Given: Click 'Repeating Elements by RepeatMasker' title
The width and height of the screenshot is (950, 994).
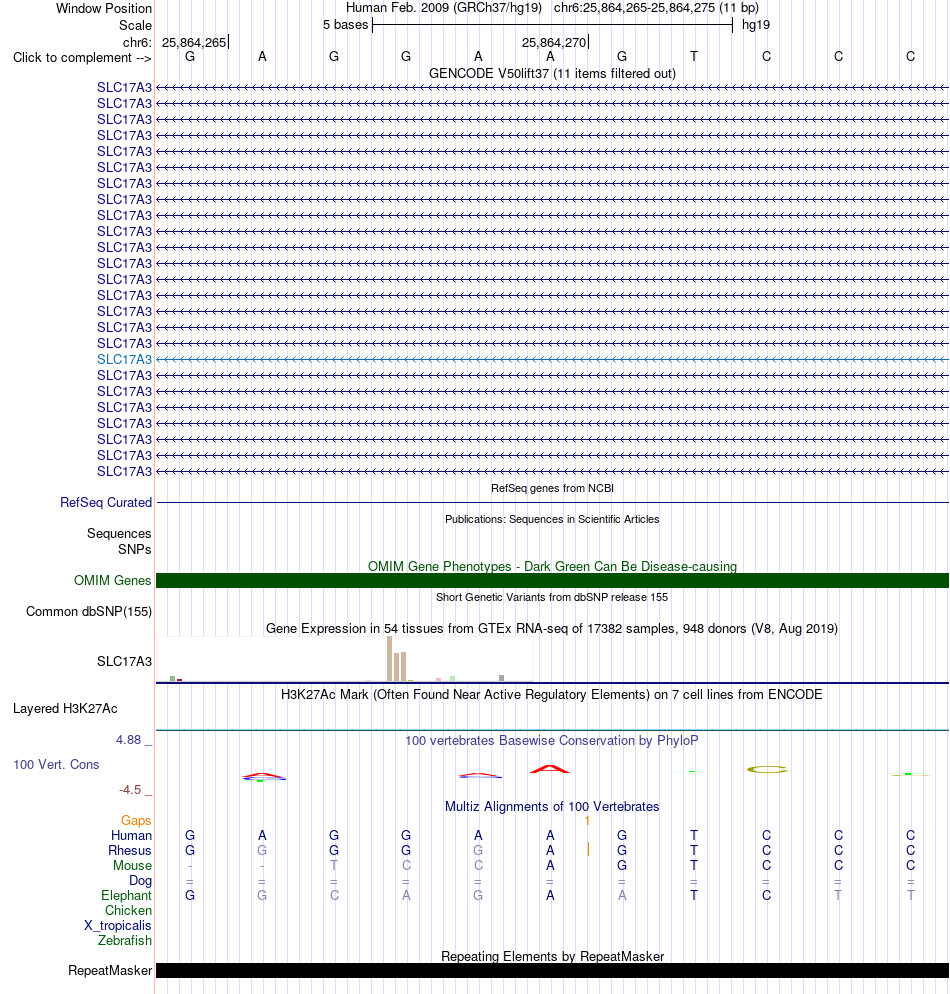Looking at the screenshot, I should (x=552, y=956).
